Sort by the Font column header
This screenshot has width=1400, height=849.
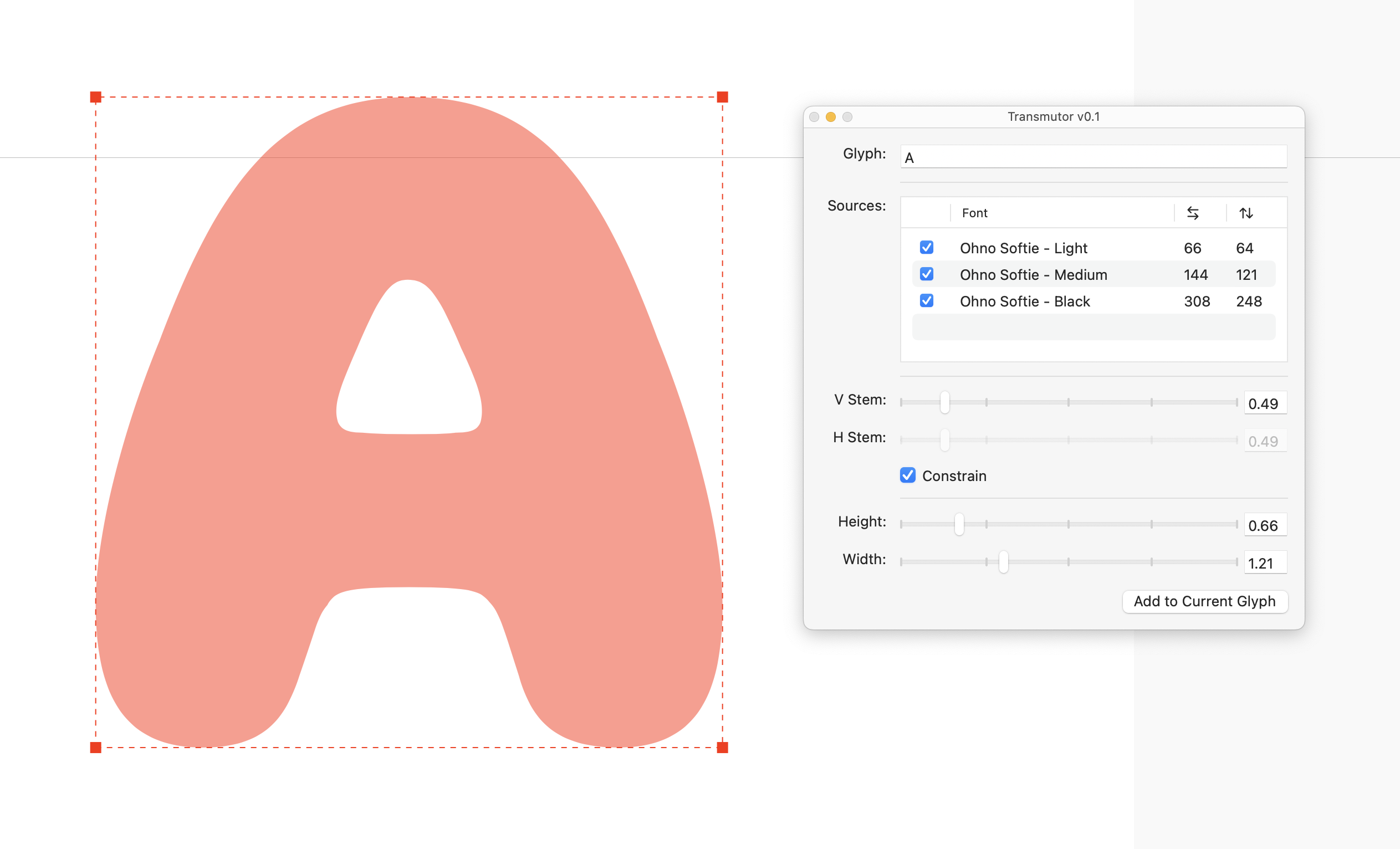974,213
